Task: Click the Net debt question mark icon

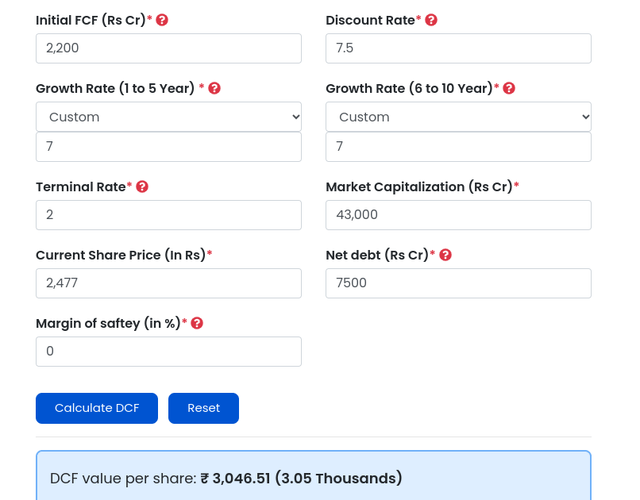Action: 445,255
